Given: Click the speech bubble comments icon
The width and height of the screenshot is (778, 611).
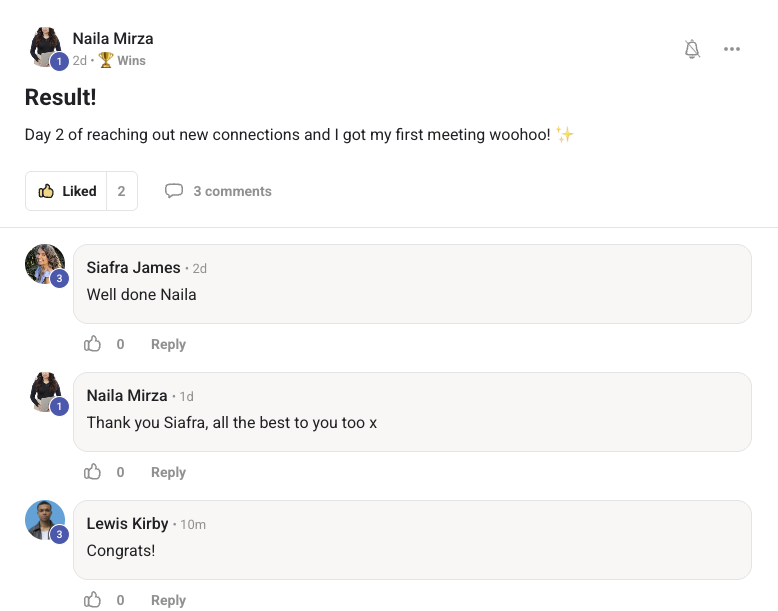Looking at the screenshot, I should [x=174, y=191].
